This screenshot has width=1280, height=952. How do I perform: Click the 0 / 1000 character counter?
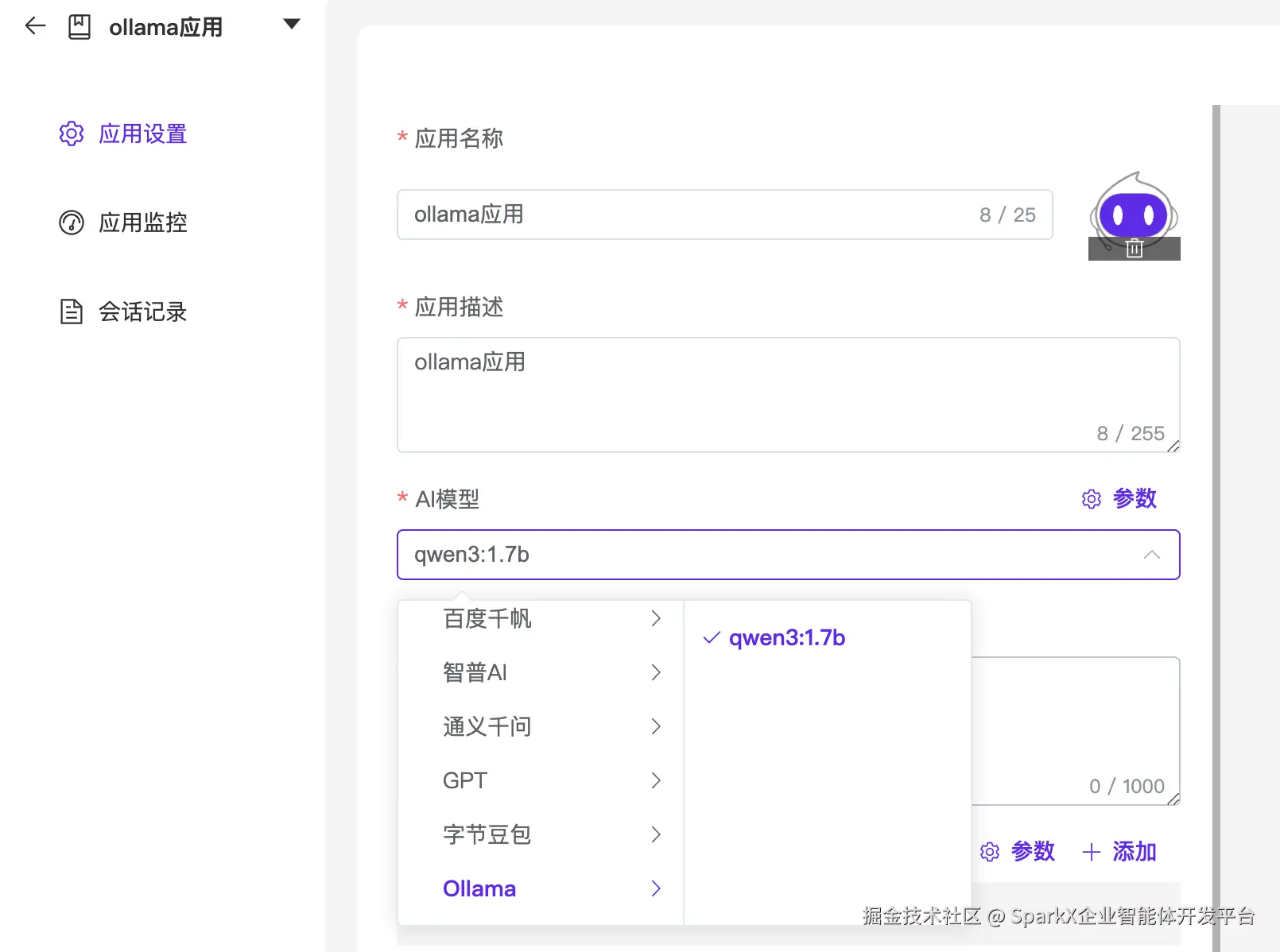point(1127,786)
